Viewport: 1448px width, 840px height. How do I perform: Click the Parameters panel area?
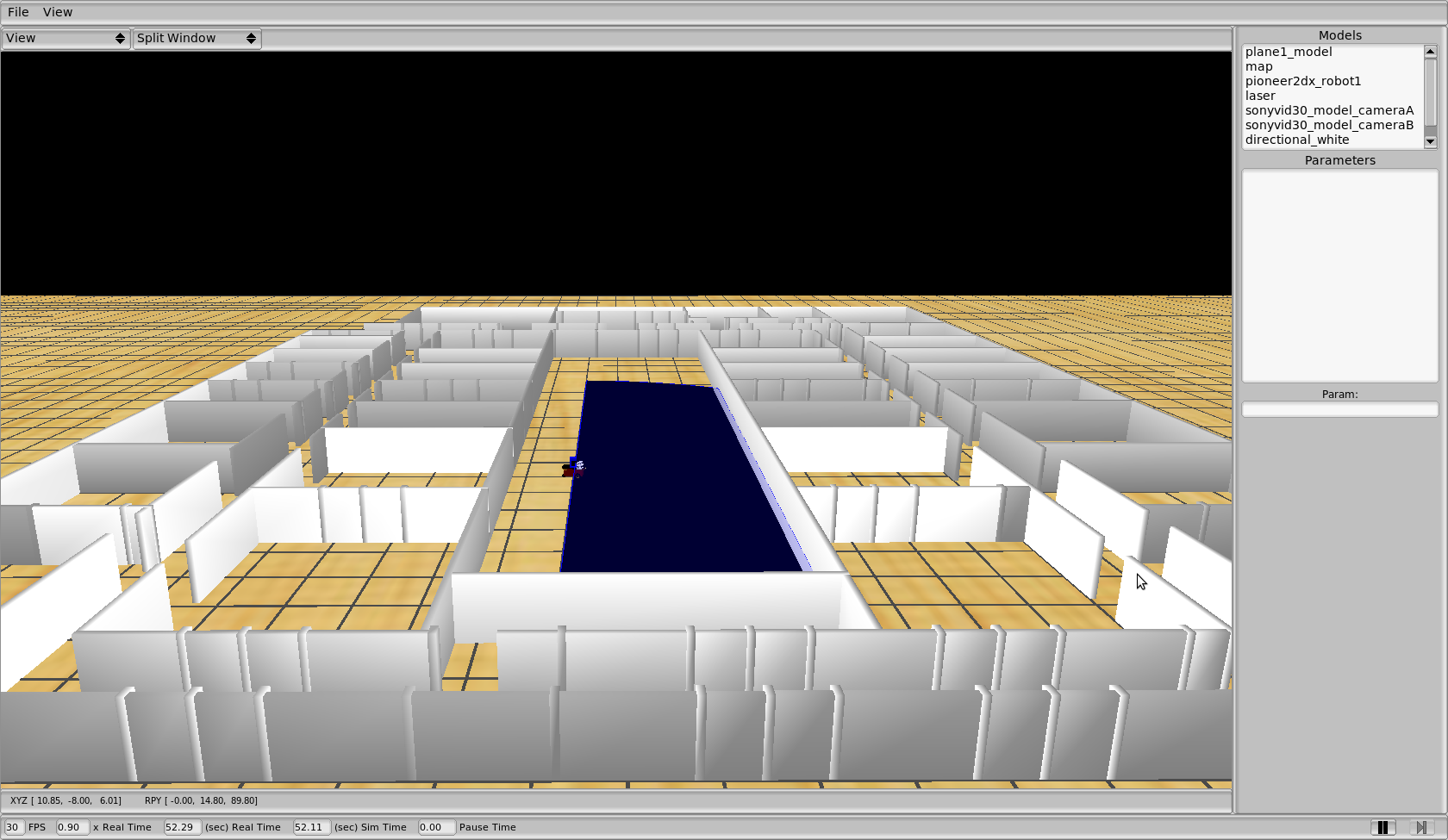tap(1340, 276)
